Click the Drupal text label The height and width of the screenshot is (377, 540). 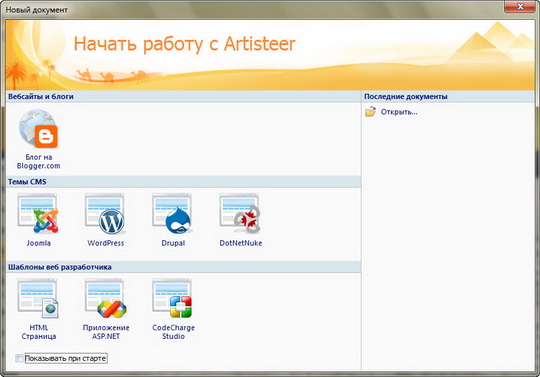point(173,243)
